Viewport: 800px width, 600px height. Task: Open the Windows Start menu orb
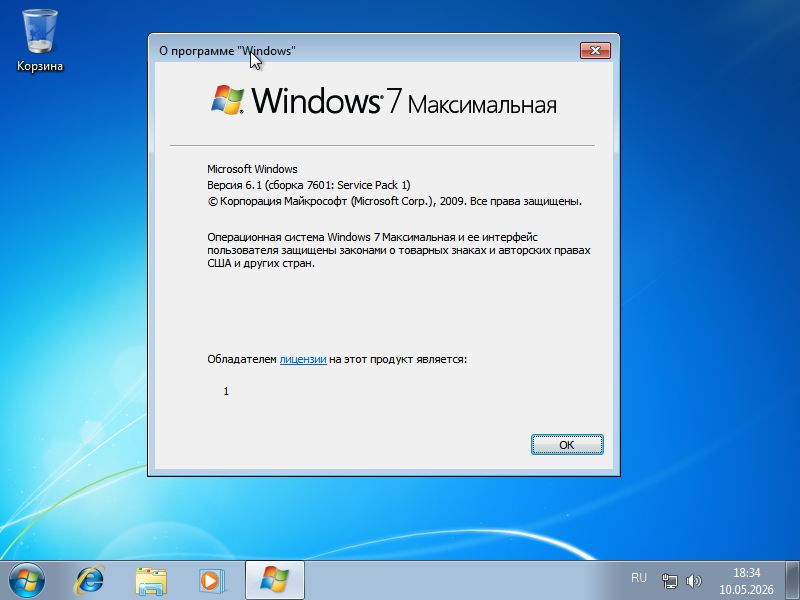pyautogui.click(x=27, y=581)
